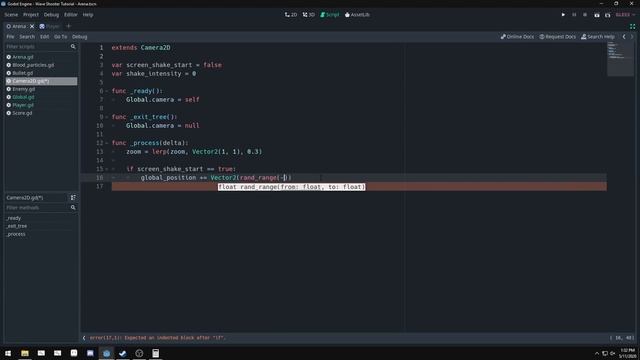
Task: Open the Project menu
Action: click(x=31, y=15)
